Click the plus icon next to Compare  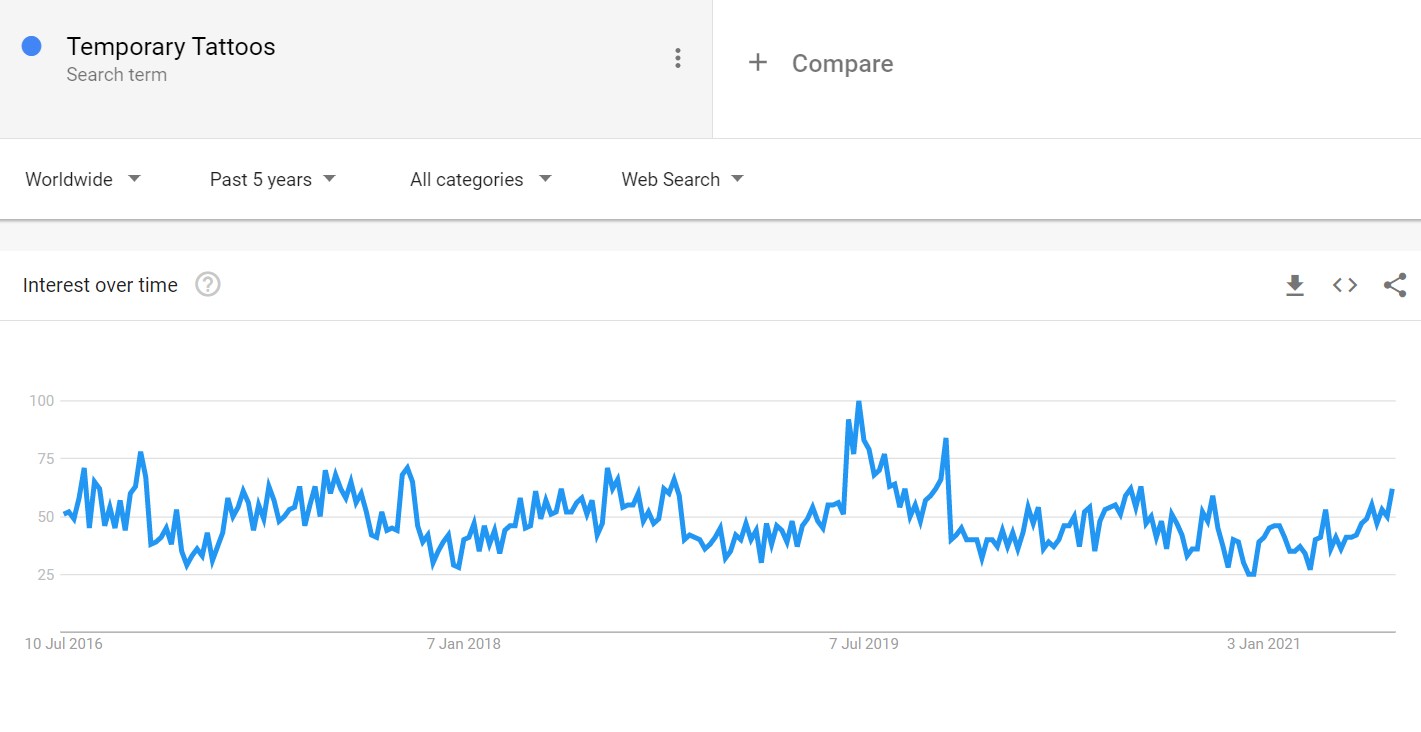click(758, 63)
